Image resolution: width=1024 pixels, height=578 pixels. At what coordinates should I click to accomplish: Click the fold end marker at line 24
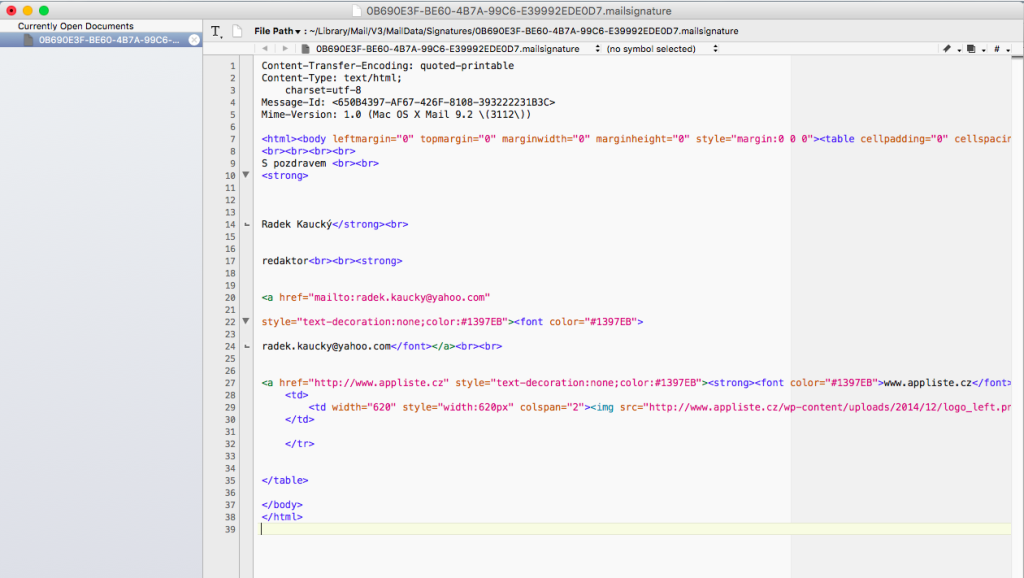(247, 346)
